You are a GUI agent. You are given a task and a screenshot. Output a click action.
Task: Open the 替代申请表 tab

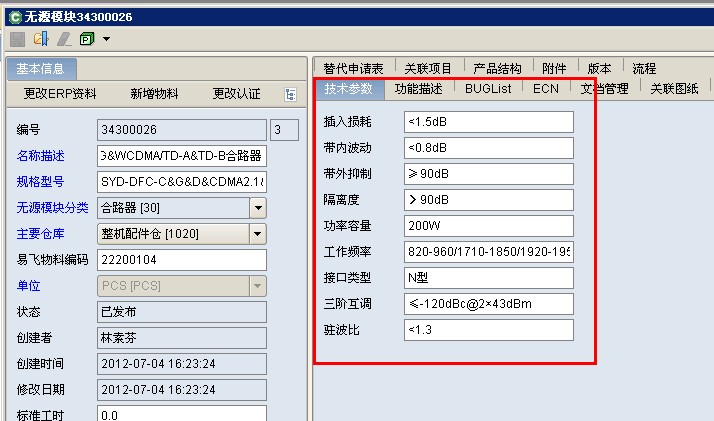tap(353, 68)
